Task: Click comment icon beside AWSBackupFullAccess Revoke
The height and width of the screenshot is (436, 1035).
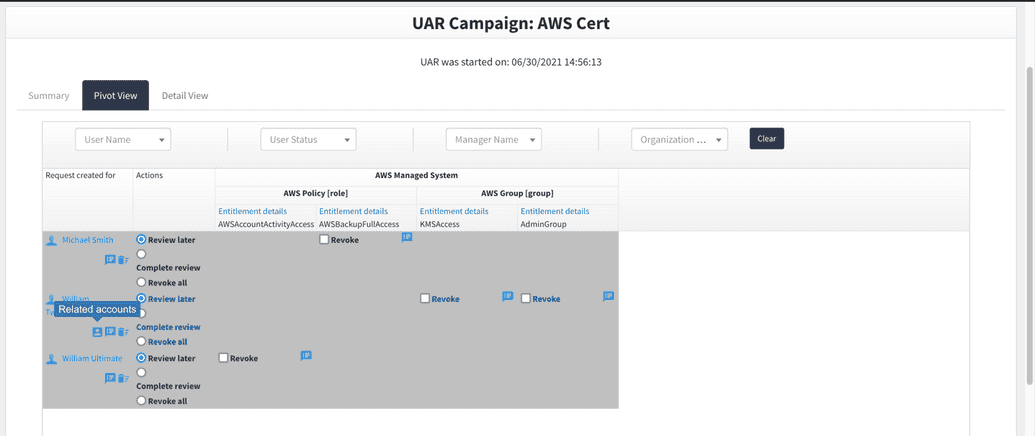Action: [407, 238]
